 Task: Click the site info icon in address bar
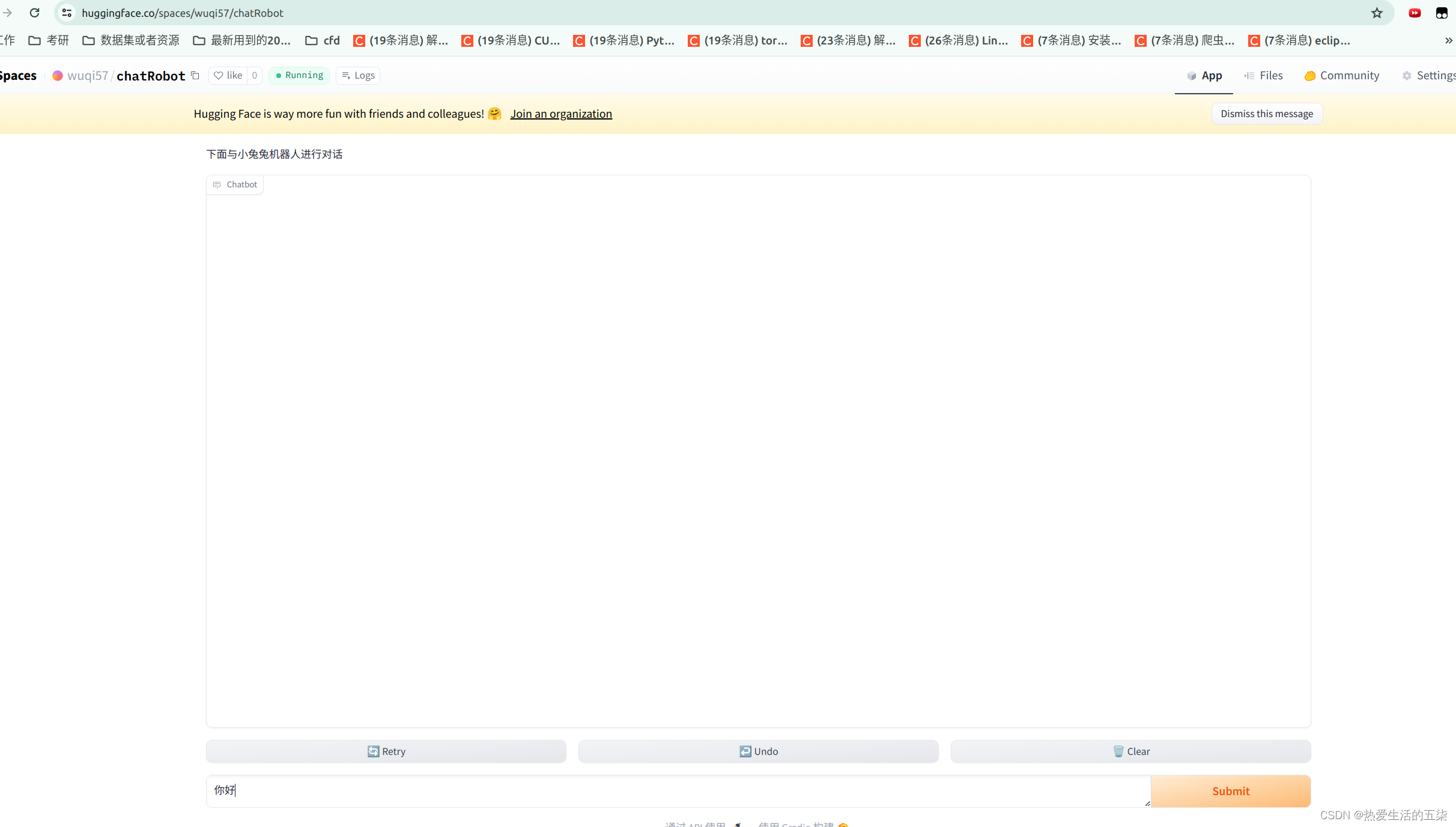click(67, 13)
